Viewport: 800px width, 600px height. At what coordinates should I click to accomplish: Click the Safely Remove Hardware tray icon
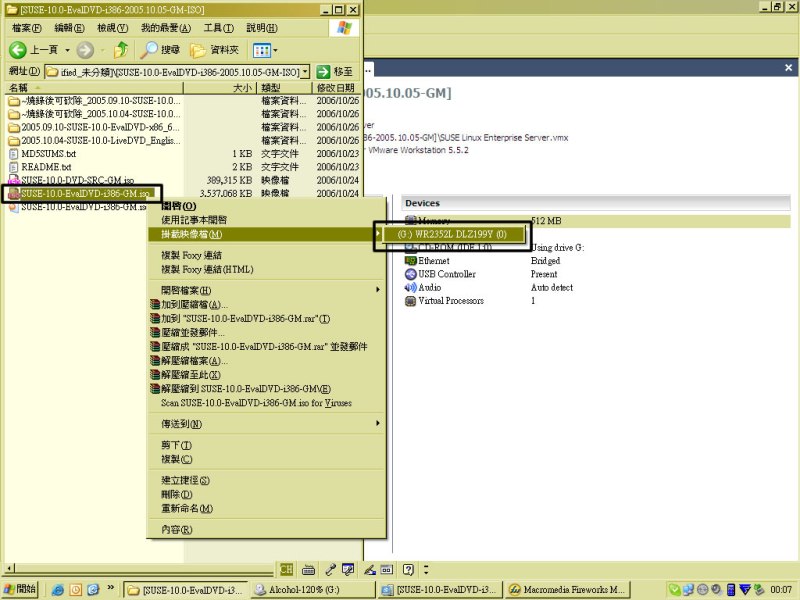click(x=759, y=590)
